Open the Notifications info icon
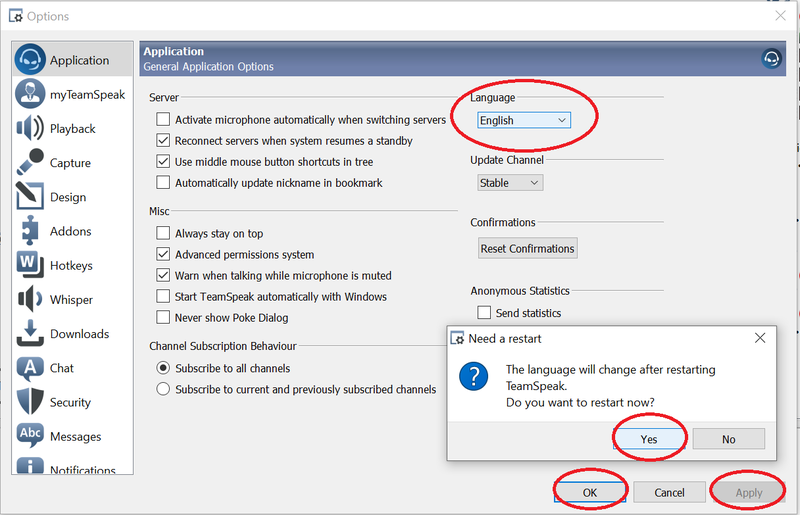Viewport: 800px width, 515px height. pos(30,465)
